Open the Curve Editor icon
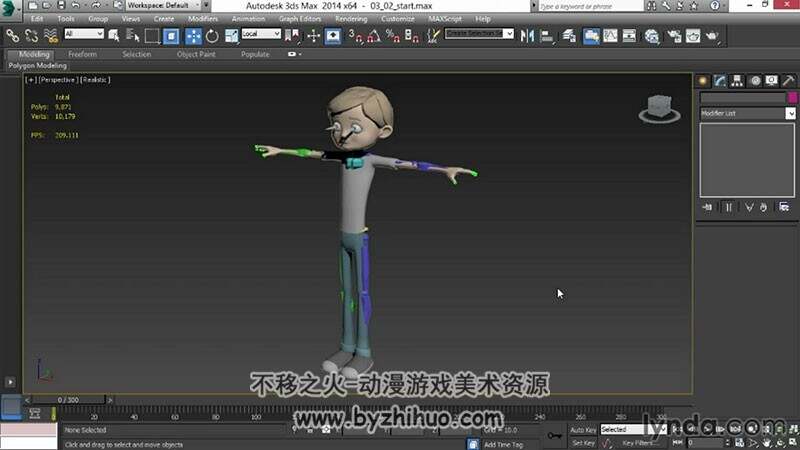Viewport: 800px width, 450px height. coord(610,36)
